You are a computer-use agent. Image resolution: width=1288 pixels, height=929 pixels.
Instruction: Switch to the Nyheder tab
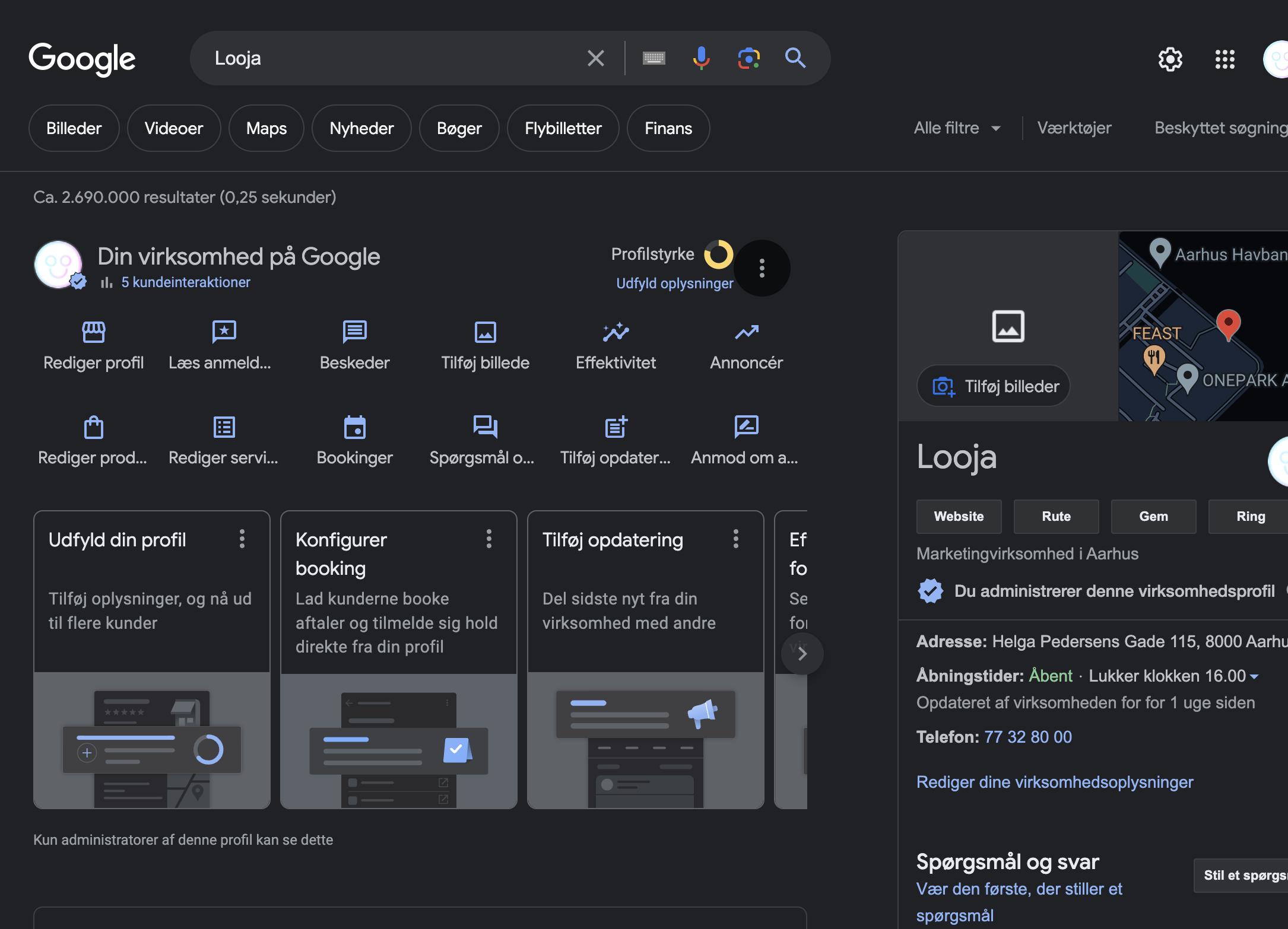[361, 128]
